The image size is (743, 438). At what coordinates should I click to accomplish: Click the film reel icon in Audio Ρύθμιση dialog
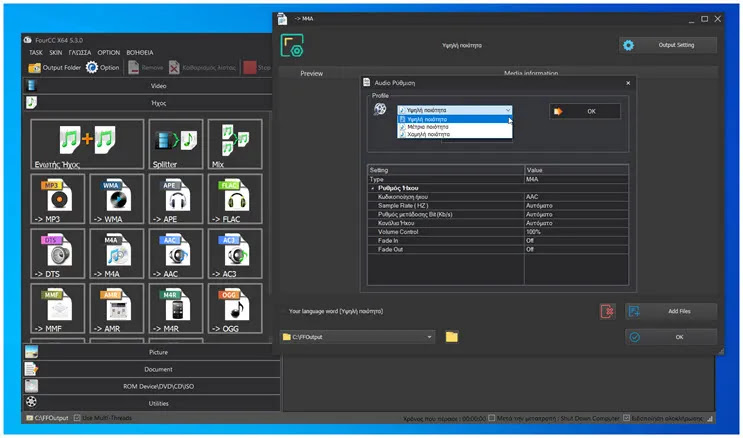coord(380,110)
